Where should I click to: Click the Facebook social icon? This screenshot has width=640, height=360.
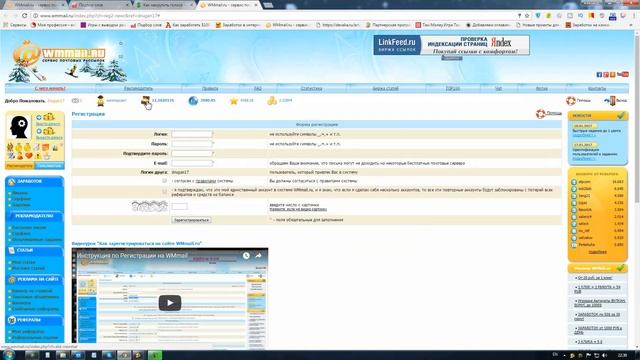(599, 75)
